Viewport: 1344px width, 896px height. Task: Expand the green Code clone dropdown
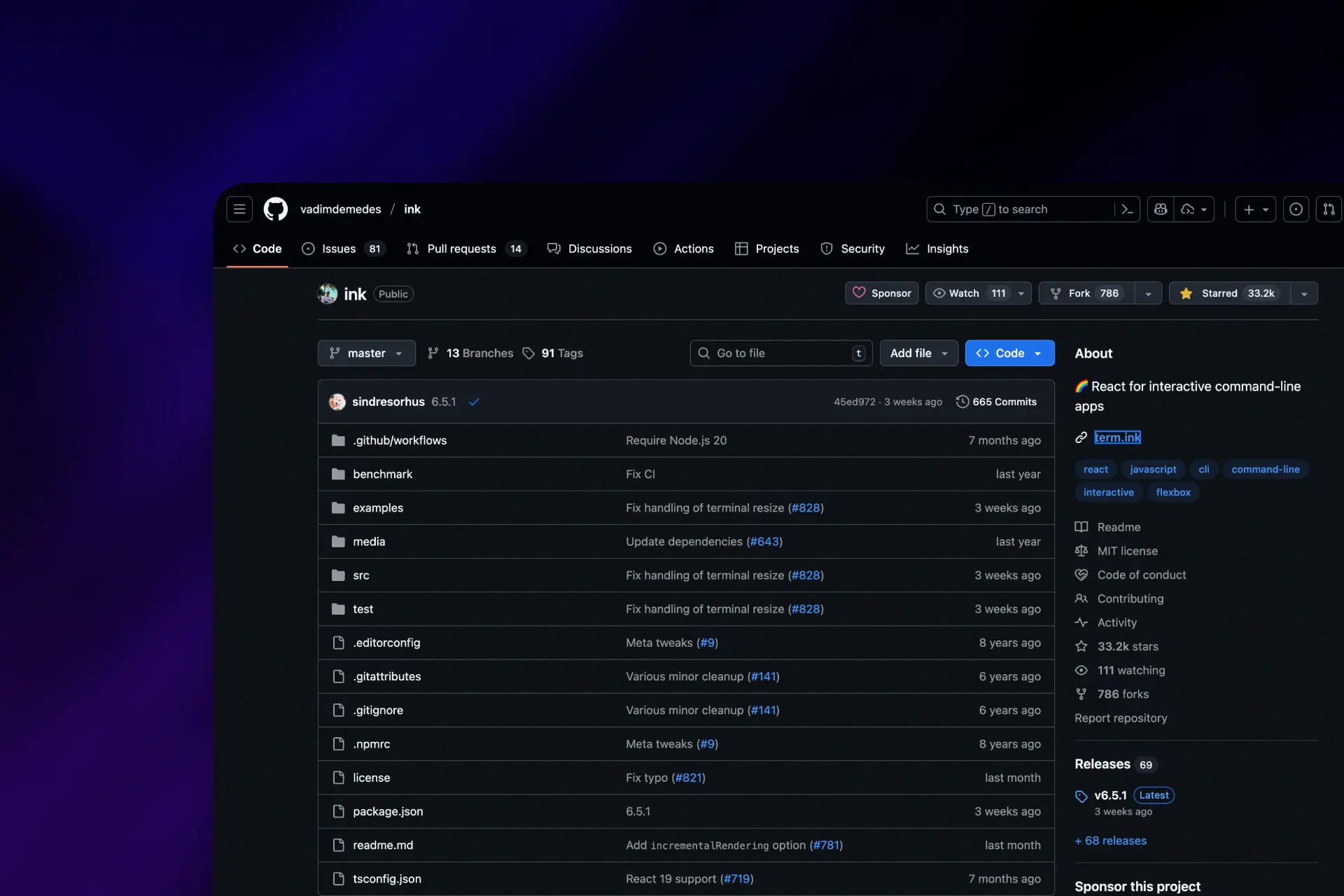point(1009,353)
